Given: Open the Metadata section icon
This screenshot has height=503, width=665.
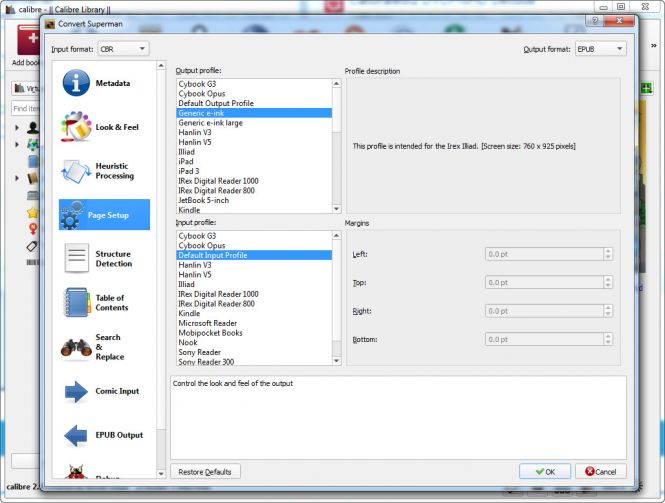Looking at the screenshot, I should [76, 83].
